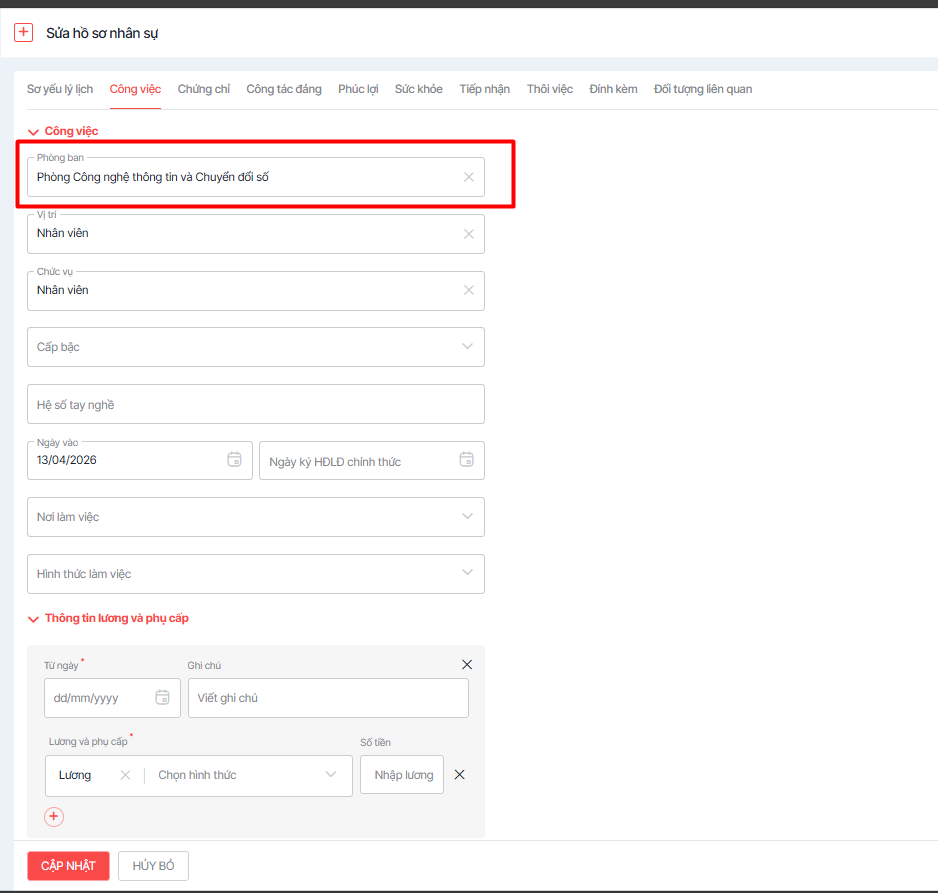
Task: Expand the Cấp bậc dropdown
Action: point(467,347)
